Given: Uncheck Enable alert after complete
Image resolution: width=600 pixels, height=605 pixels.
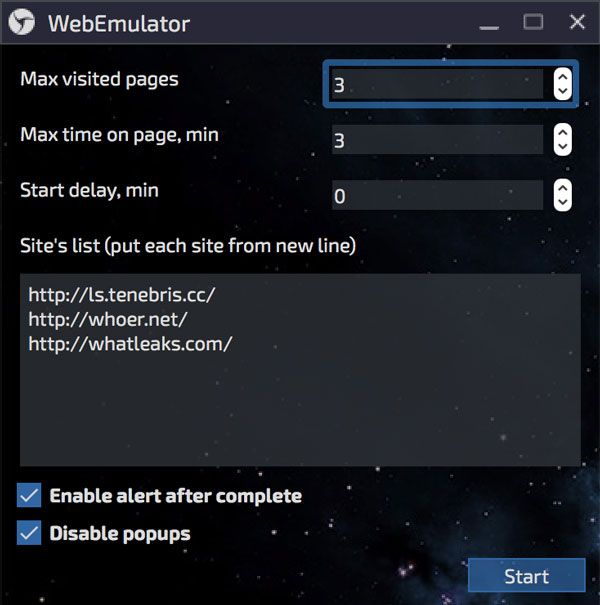Looking at the screenshot, I should pos(30,495).
